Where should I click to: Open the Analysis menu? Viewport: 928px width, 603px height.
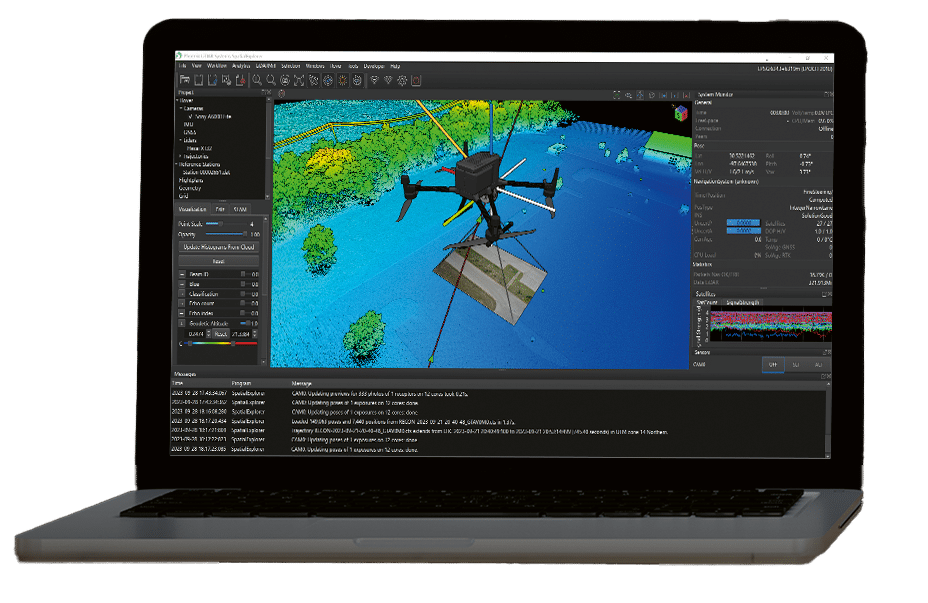pos(242,65)
